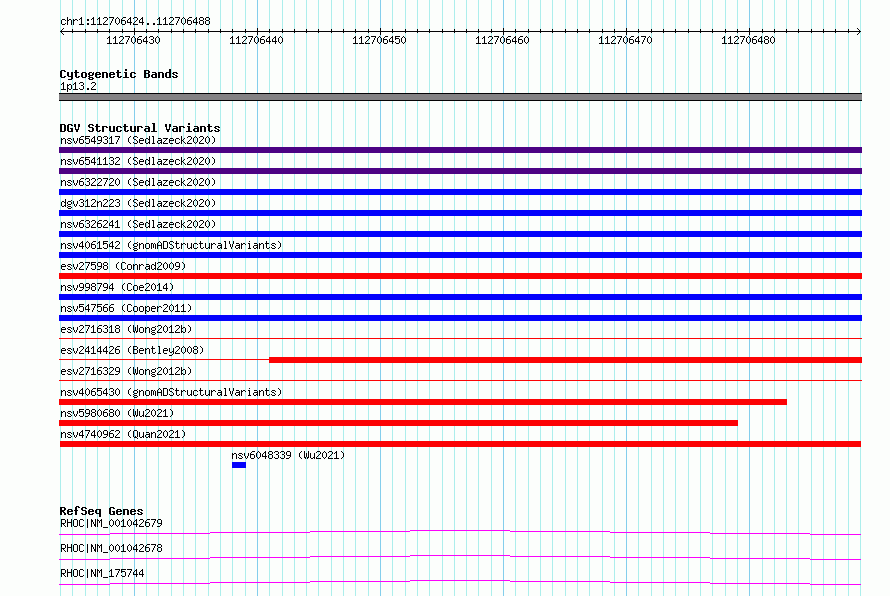
Task: Click blue bar below nsv4061542 gnomAD
Action: coord(460,255)
